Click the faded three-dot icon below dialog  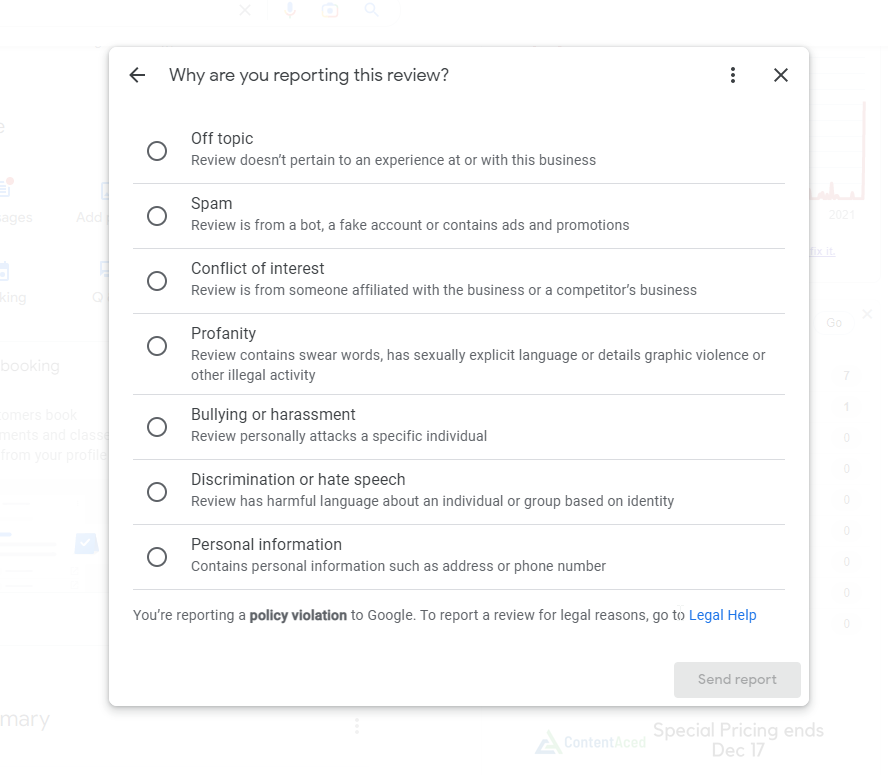(357, 726)
